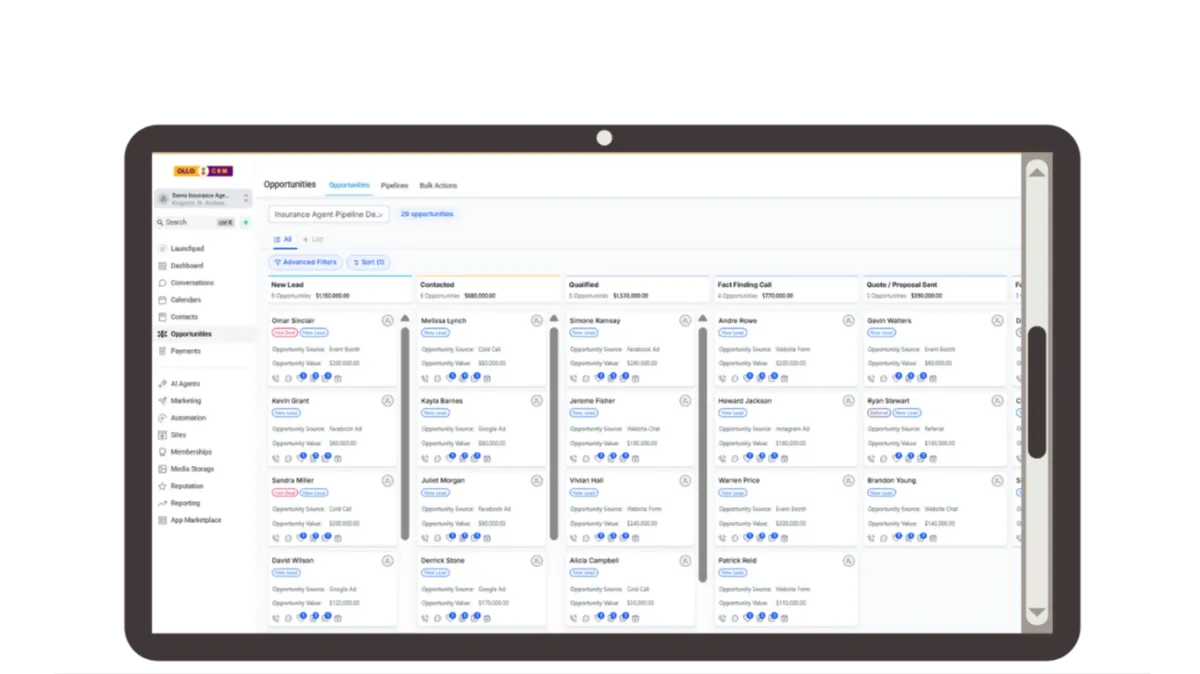This screenshot has height=674, width=1200.
Task: Click the owner avatar icon on Ryan Stewart's card
Action: tap(997, 401)
